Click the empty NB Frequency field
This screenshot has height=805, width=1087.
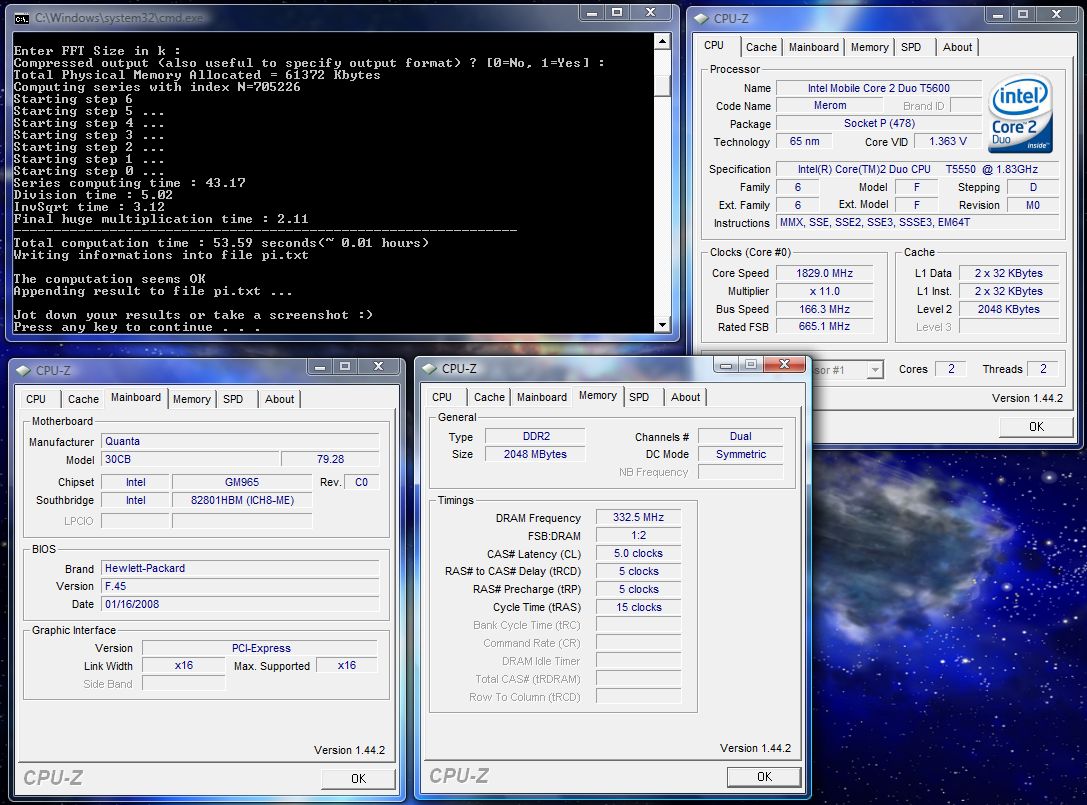pos(740,472)
